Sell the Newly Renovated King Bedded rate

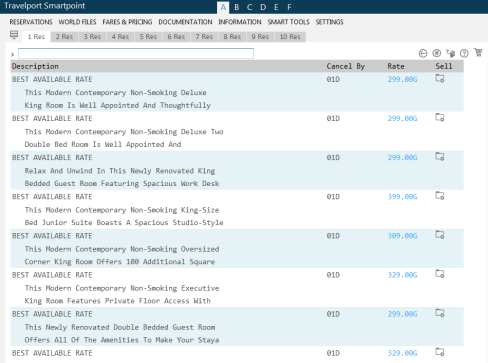click(x=440, y=157)
